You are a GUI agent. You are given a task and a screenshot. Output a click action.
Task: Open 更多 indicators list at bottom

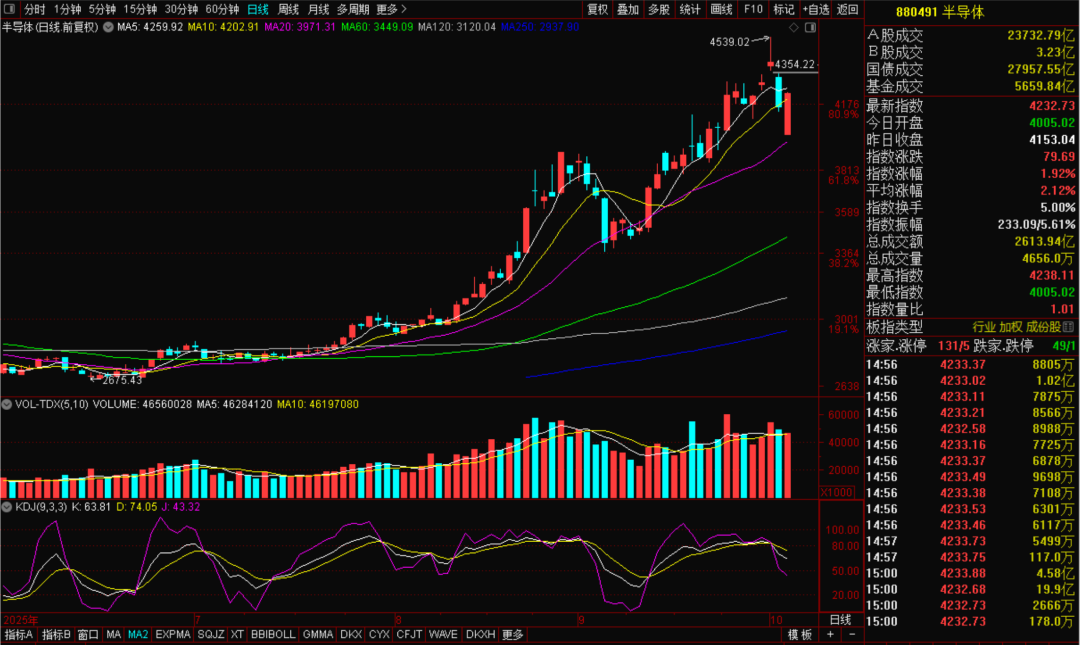coord(513,635)
